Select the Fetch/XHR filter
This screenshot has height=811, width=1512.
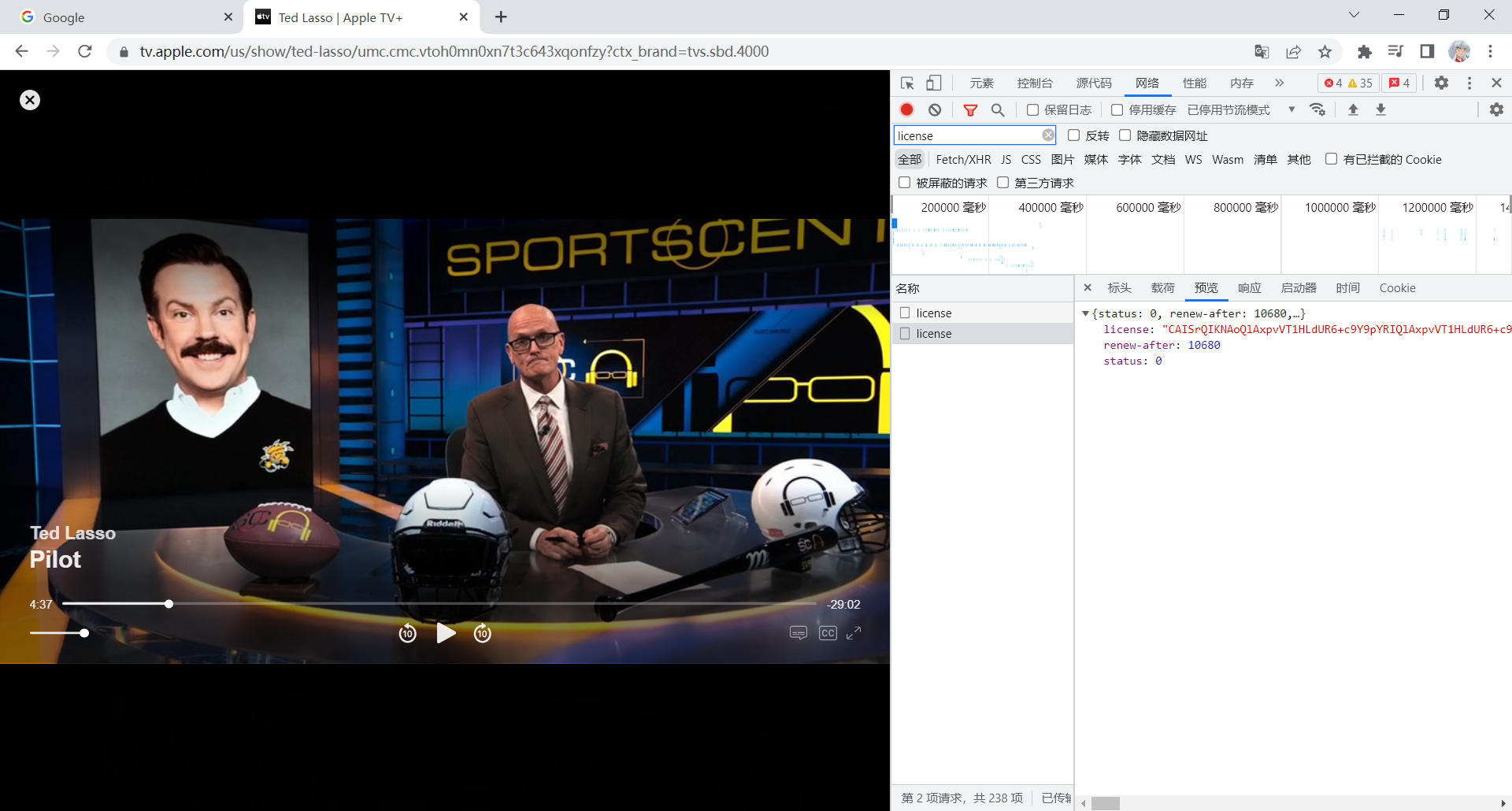pos(963,160)
